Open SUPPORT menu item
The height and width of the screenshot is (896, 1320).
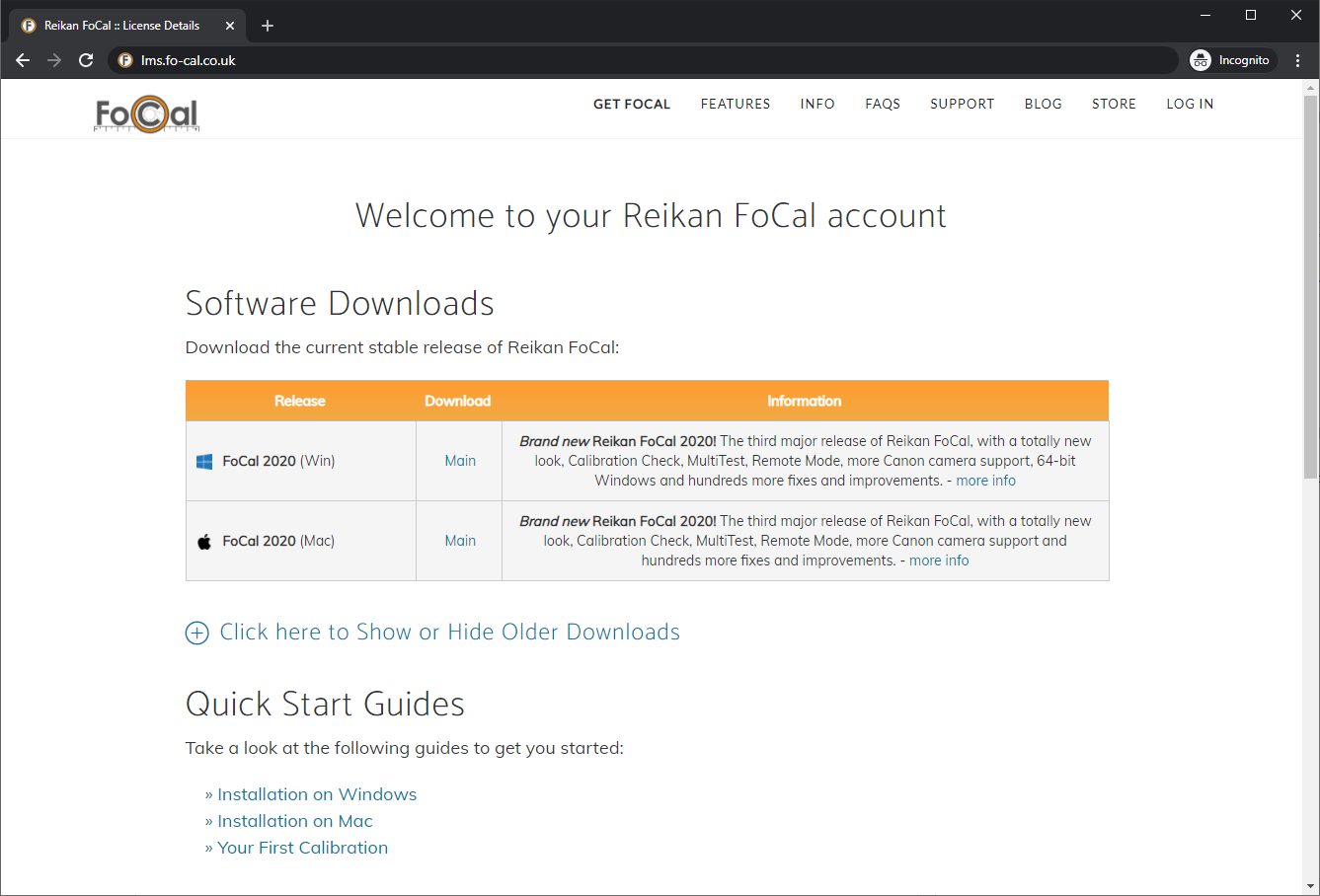[962, 104]
